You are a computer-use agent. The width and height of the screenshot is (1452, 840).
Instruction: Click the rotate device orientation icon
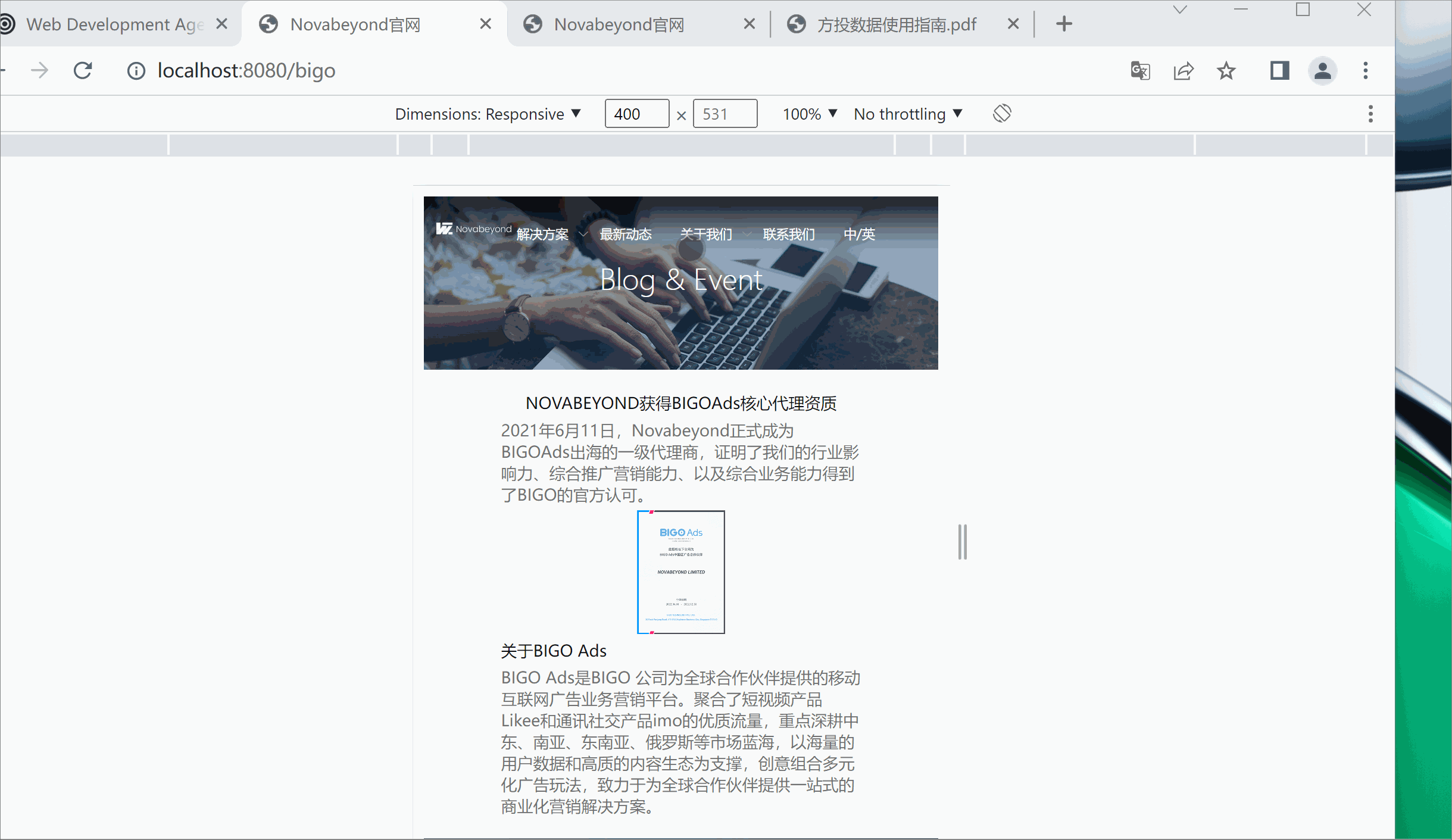point(1002,113)
